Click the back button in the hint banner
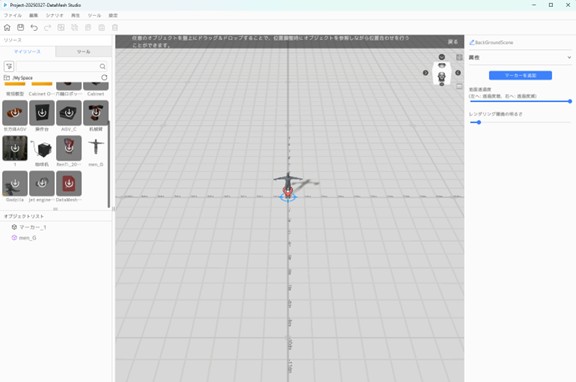Viewport: 576px width, 382px height. pyautogui.click(x=453, y=42)
